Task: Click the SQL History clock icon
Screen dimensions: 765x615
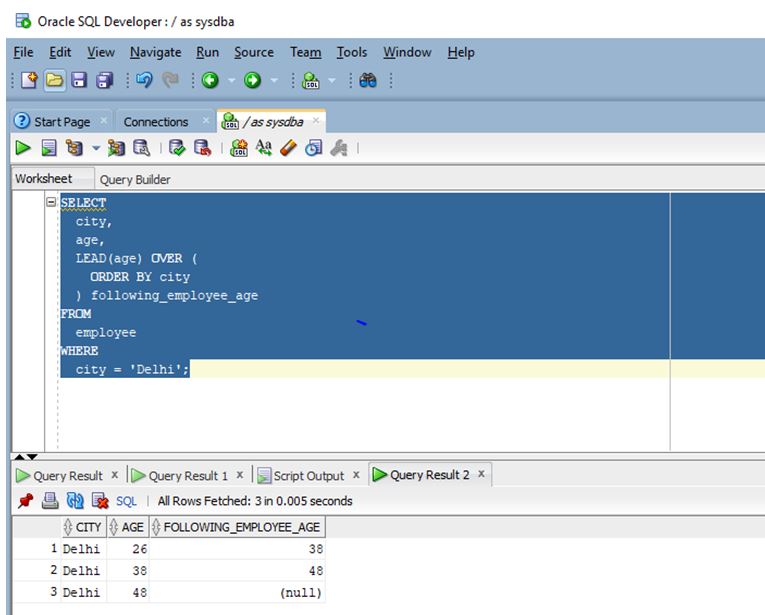Action: coord(313,148)
